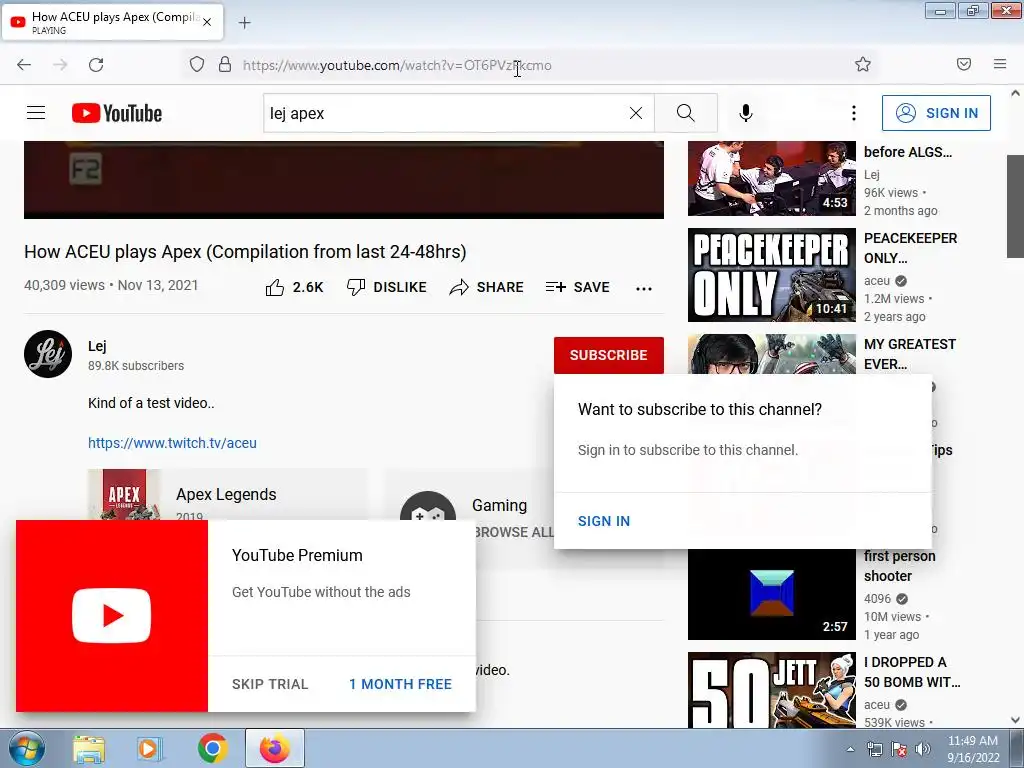Like the video with the thumbs-up icon

pos(275,287)
